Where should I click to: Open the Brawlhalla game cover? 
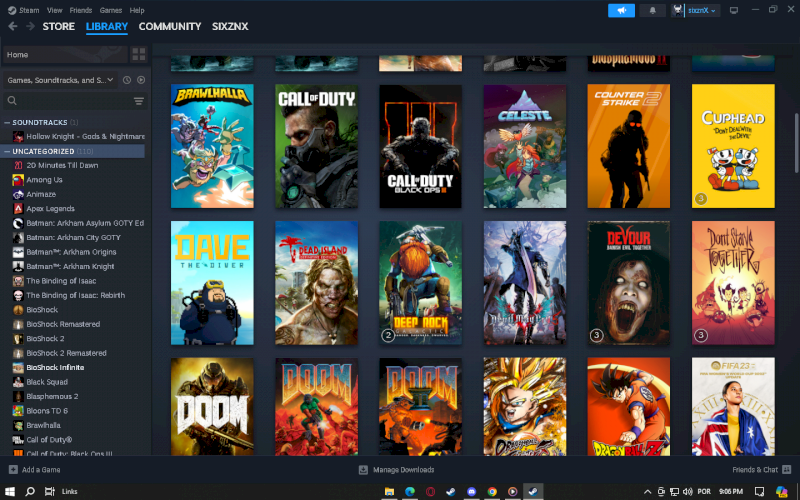pos(212,146)
